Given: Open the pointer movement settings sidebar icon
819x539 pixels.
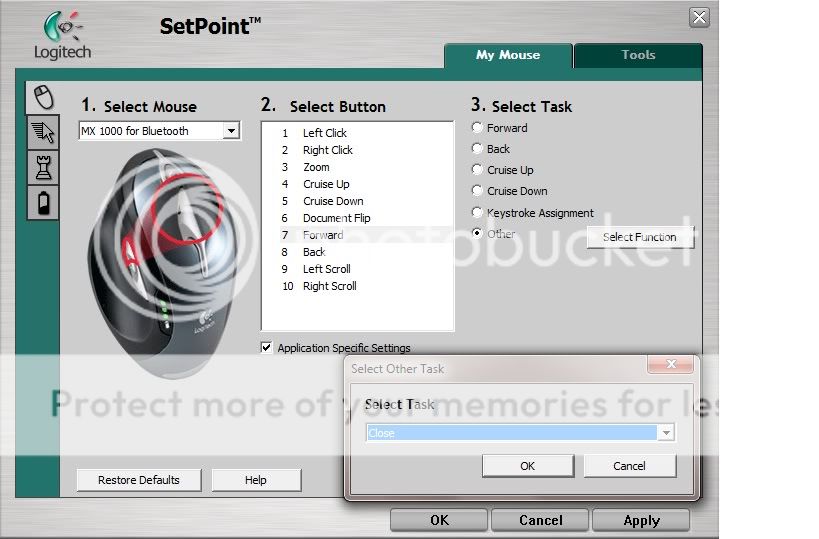Looking at the screenshot, I should [43, 132].
